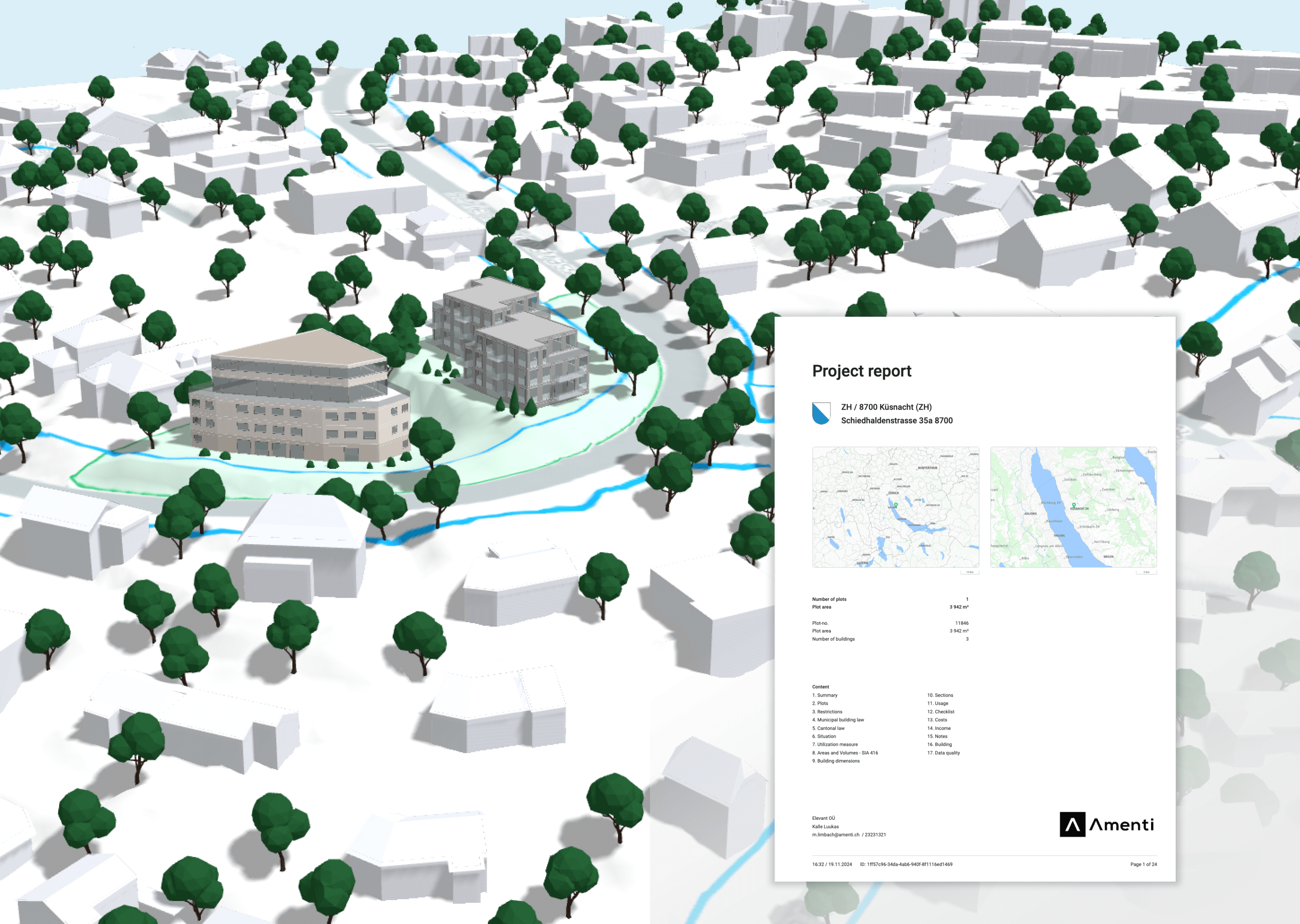This screenshot has height=924, width=1300.
Task: Open '12. Checklist' entry
Action: [941, 712]
